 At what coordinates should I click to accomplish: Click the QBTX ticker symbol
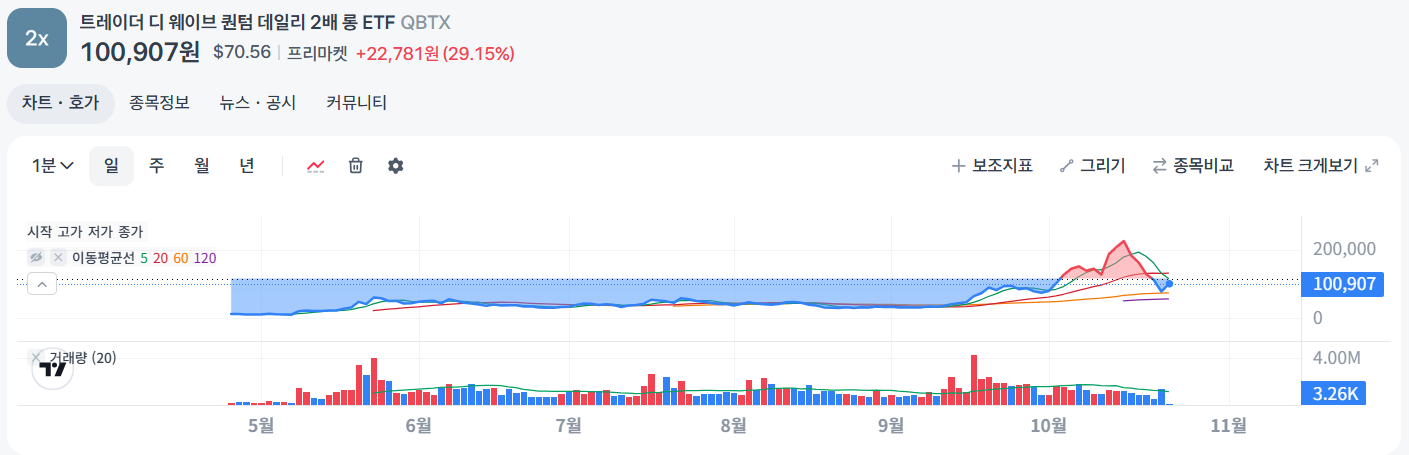click(425, 22)
